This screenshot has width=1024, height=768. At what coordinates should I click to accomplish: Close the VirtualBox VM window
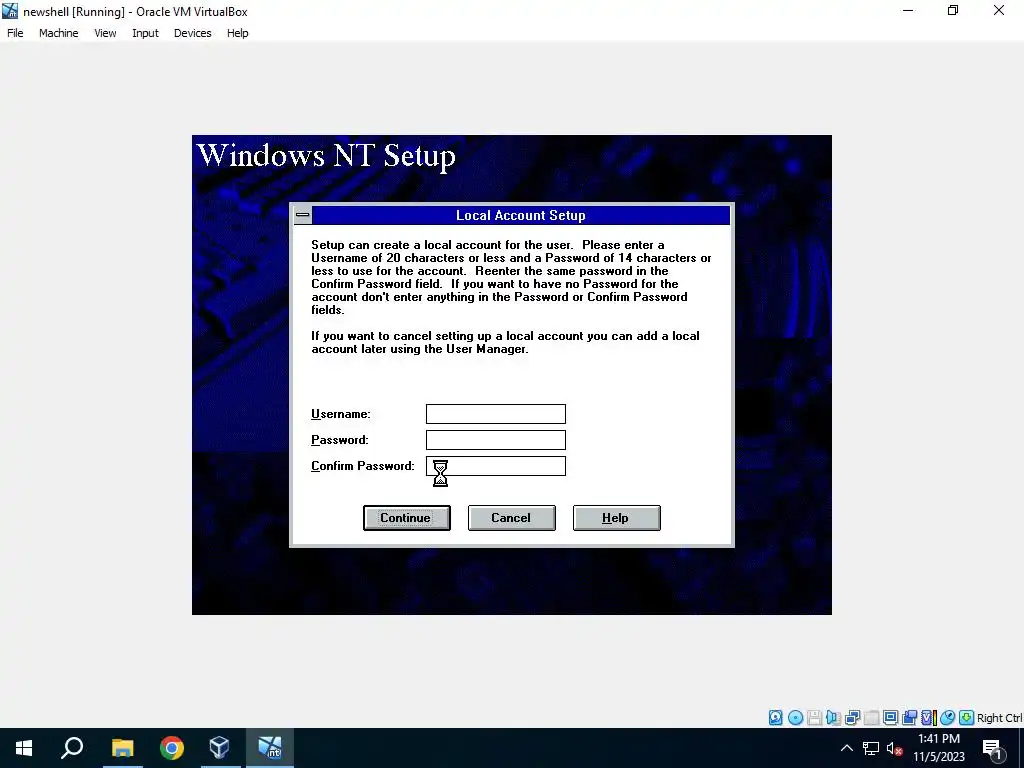pos(999,10)
